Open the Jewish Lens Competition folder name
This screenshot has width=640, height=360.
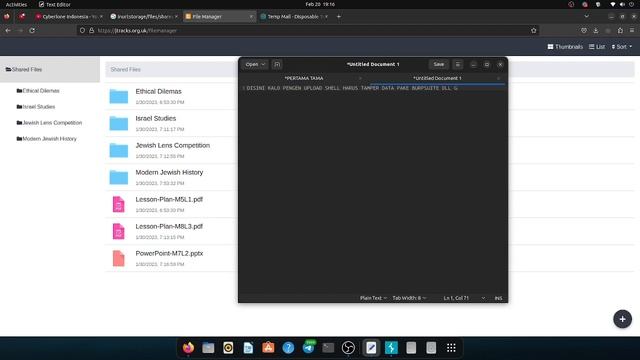click(x=173, y=145)
